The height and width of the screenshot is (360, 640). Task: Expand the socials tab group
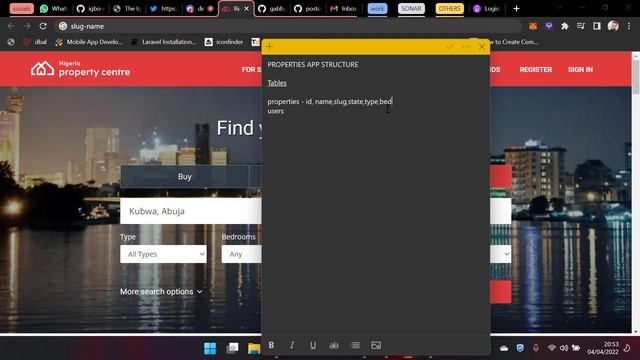coord(22,9)
